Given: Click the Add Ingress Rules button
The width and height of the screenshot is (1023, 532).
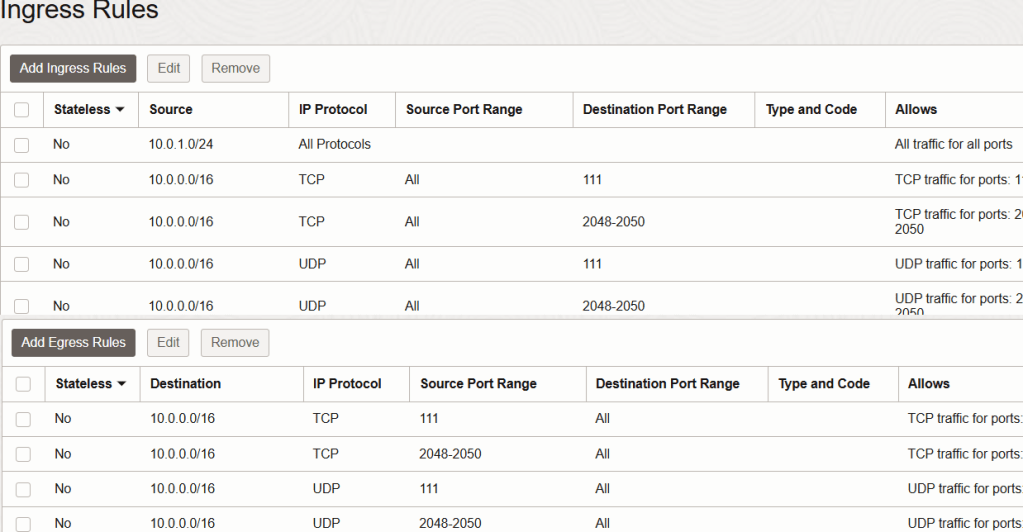Looking at the screenshot, I should tap(73, 68).
